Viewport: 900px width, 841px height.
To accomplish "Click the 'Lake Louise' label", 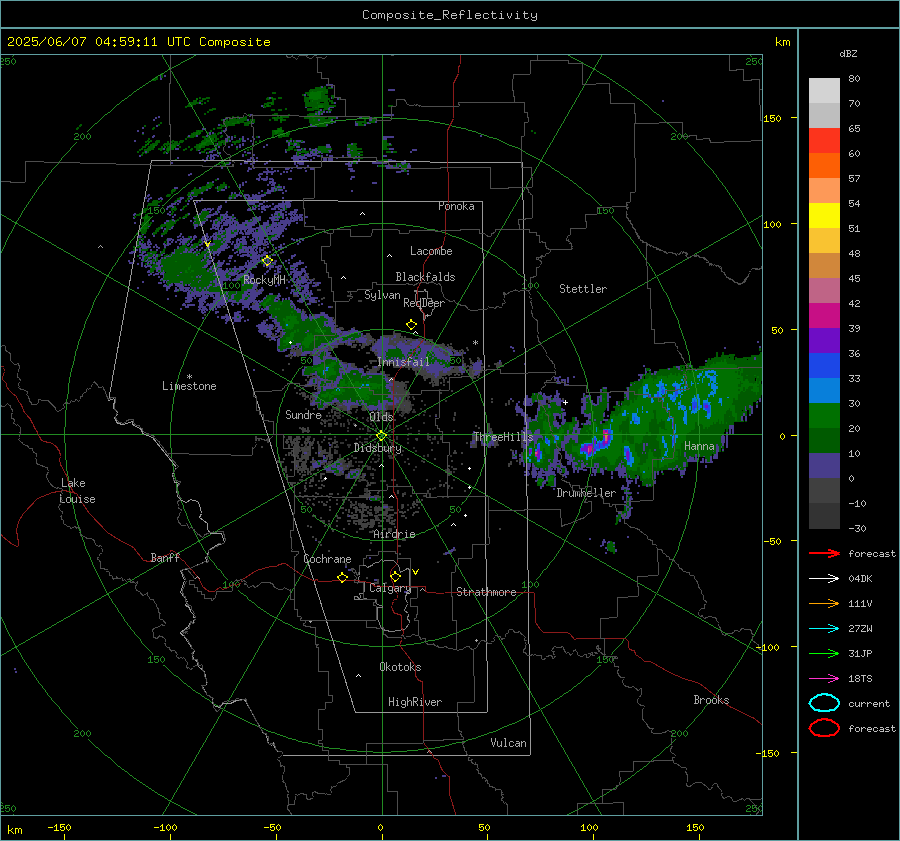I will tap(77, 491).
